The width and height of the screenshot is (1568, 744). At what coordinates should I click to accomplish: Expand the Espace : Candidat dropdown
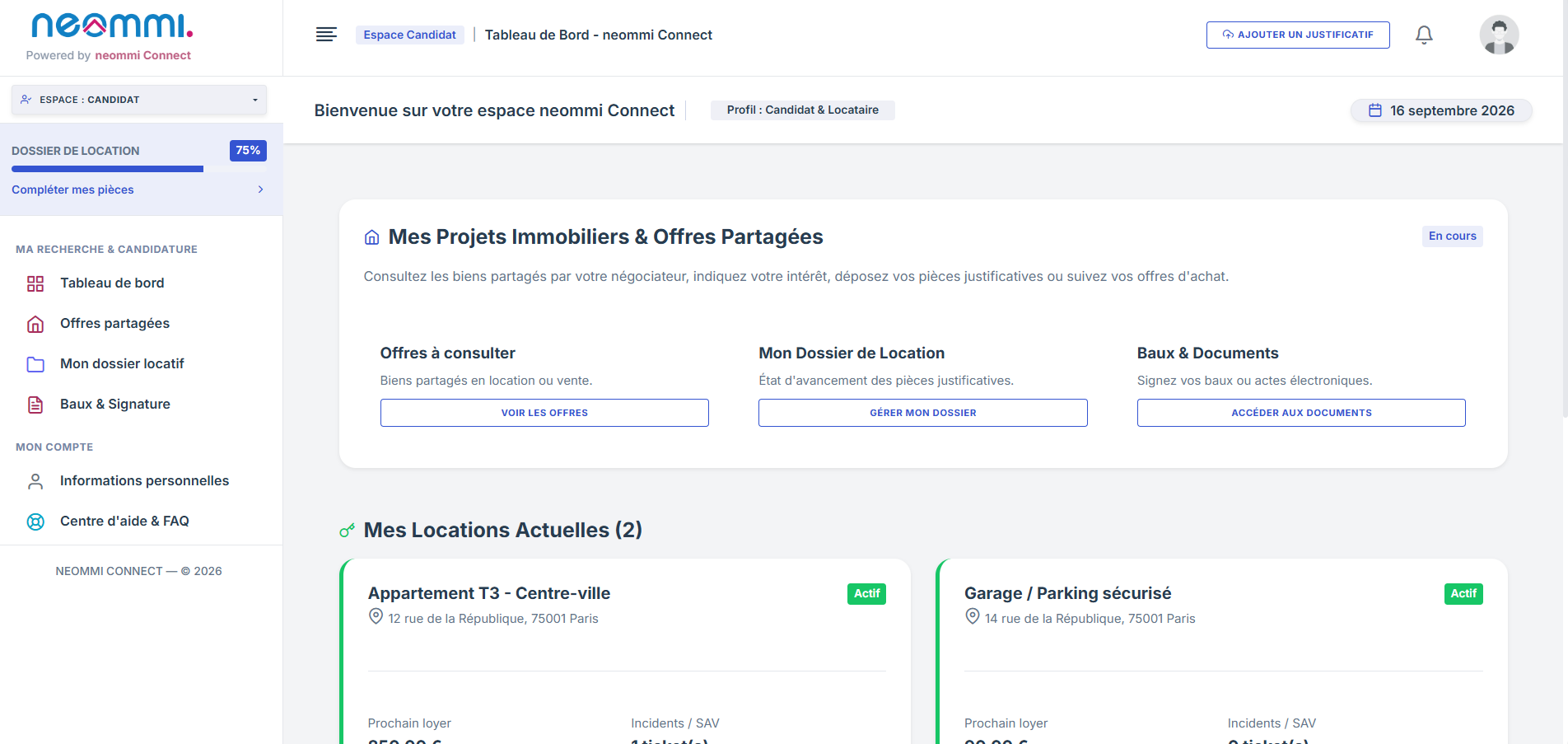(x=139, y=100)
